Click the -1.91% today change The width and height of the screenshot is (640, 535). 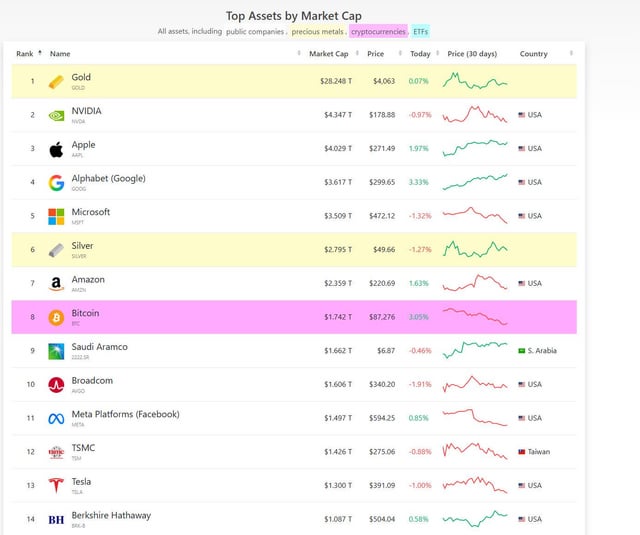pyautogui.click(x=420, y=384)
